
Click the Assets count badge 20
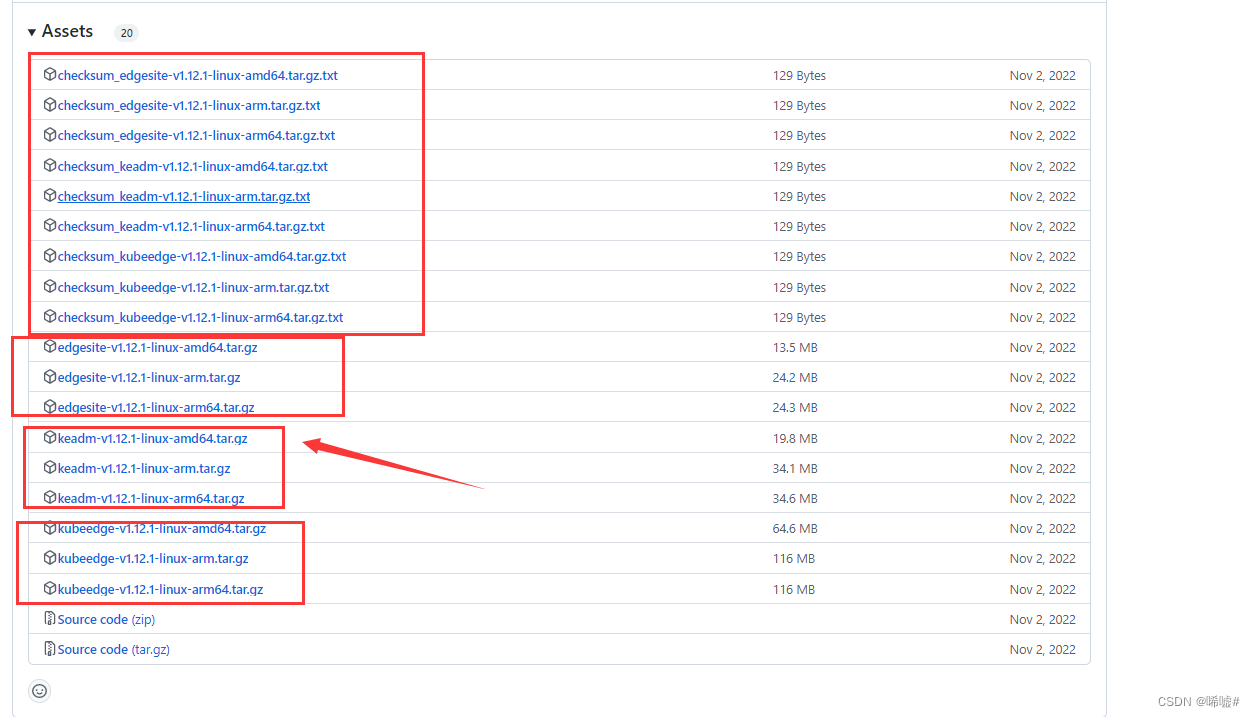click(x=126, y=32)
